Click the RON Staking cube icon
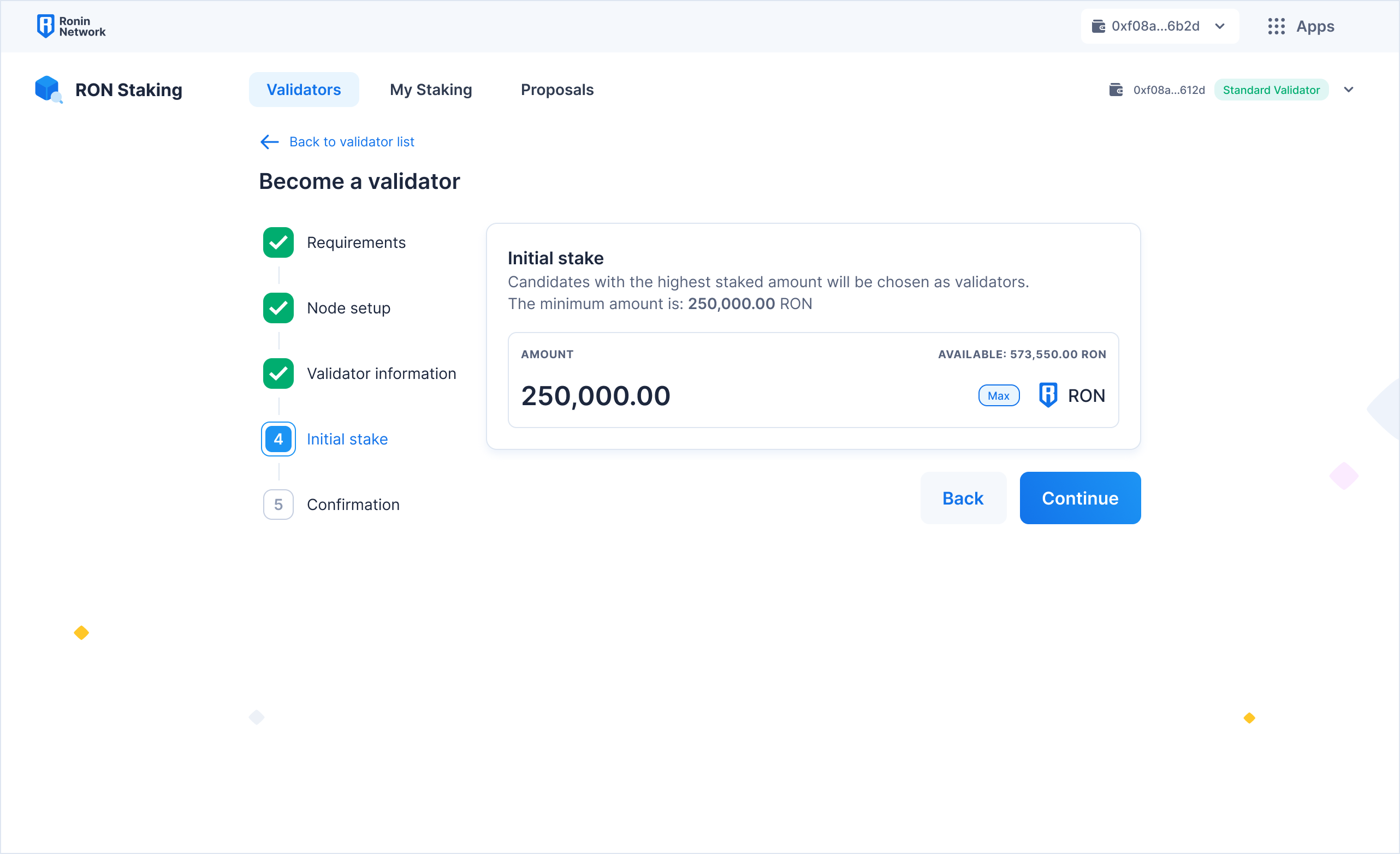 [x=48, y=89]
